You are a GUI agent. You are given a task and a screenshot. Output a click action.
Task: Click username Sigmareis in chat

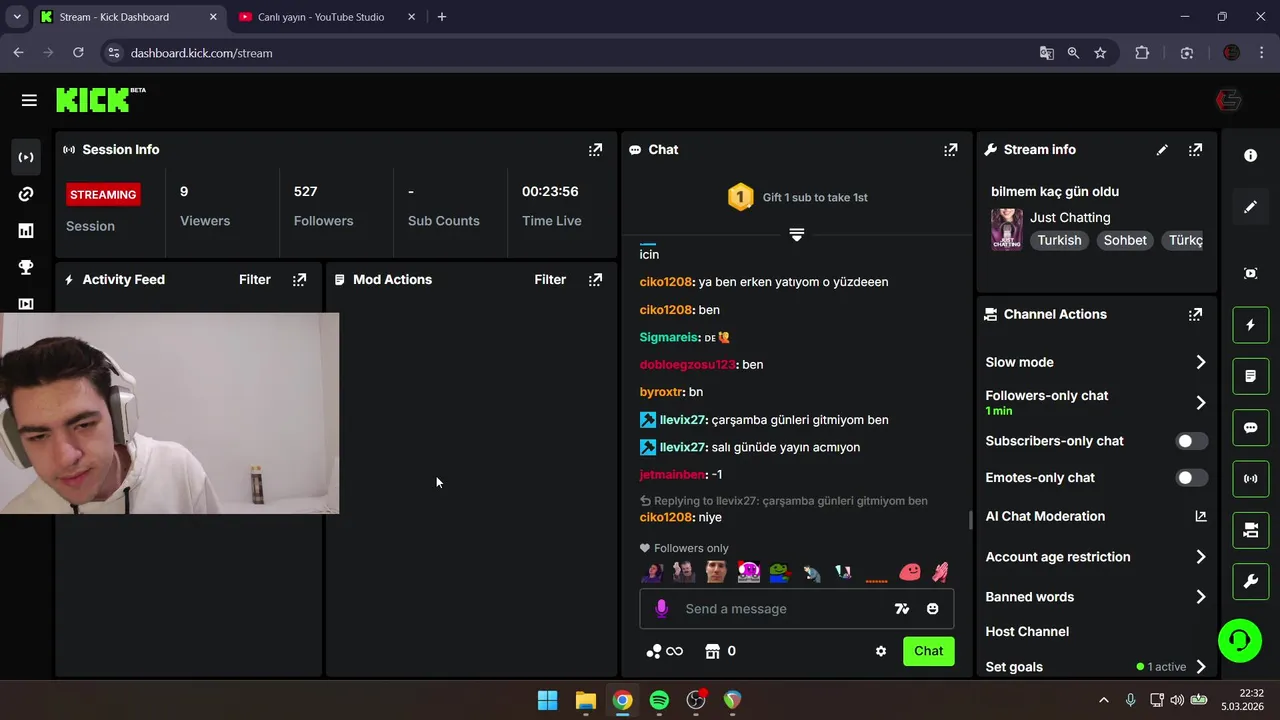pos(669,338)
